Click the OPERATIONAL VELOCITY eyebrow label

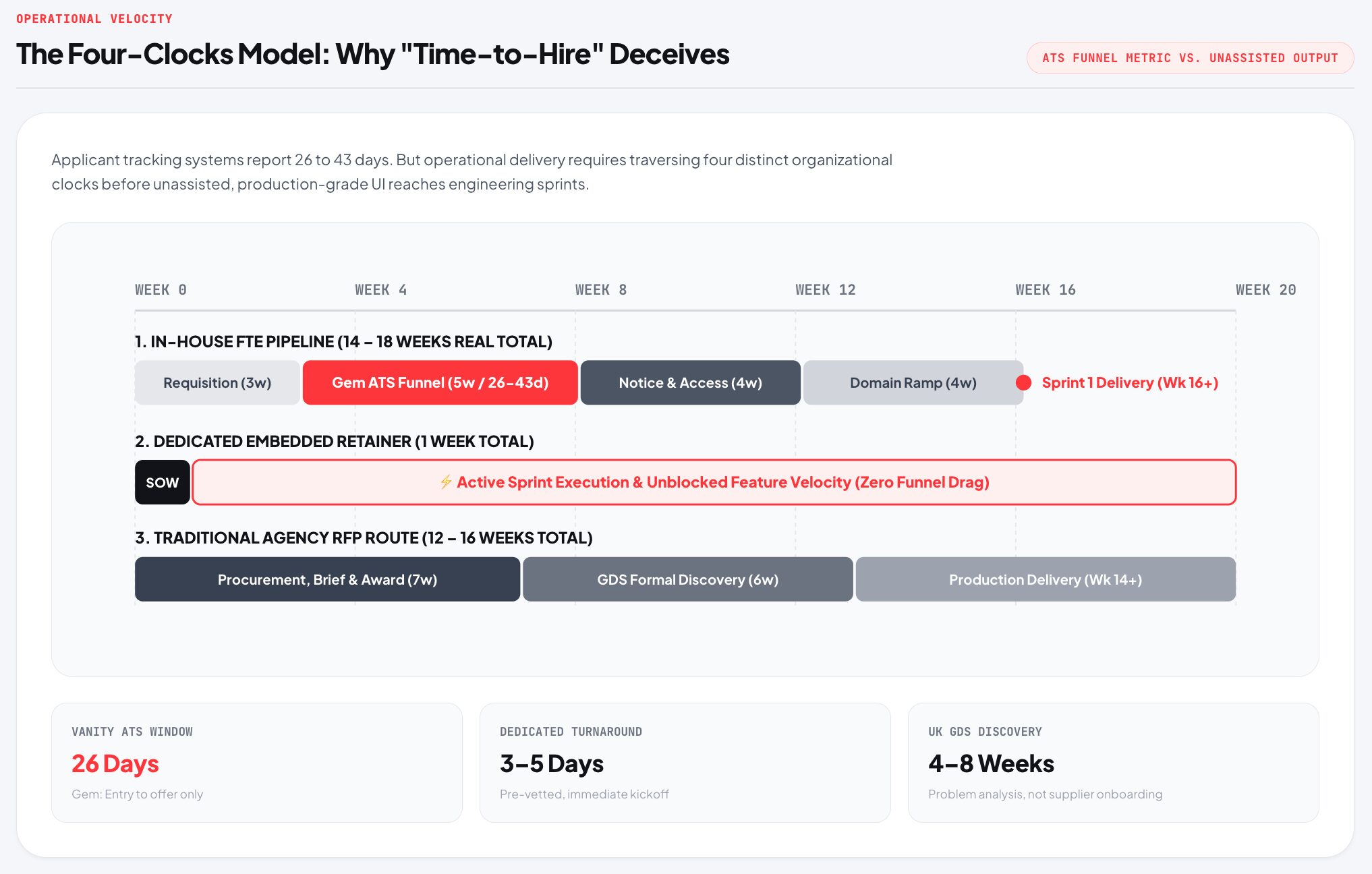coord(94,19)
